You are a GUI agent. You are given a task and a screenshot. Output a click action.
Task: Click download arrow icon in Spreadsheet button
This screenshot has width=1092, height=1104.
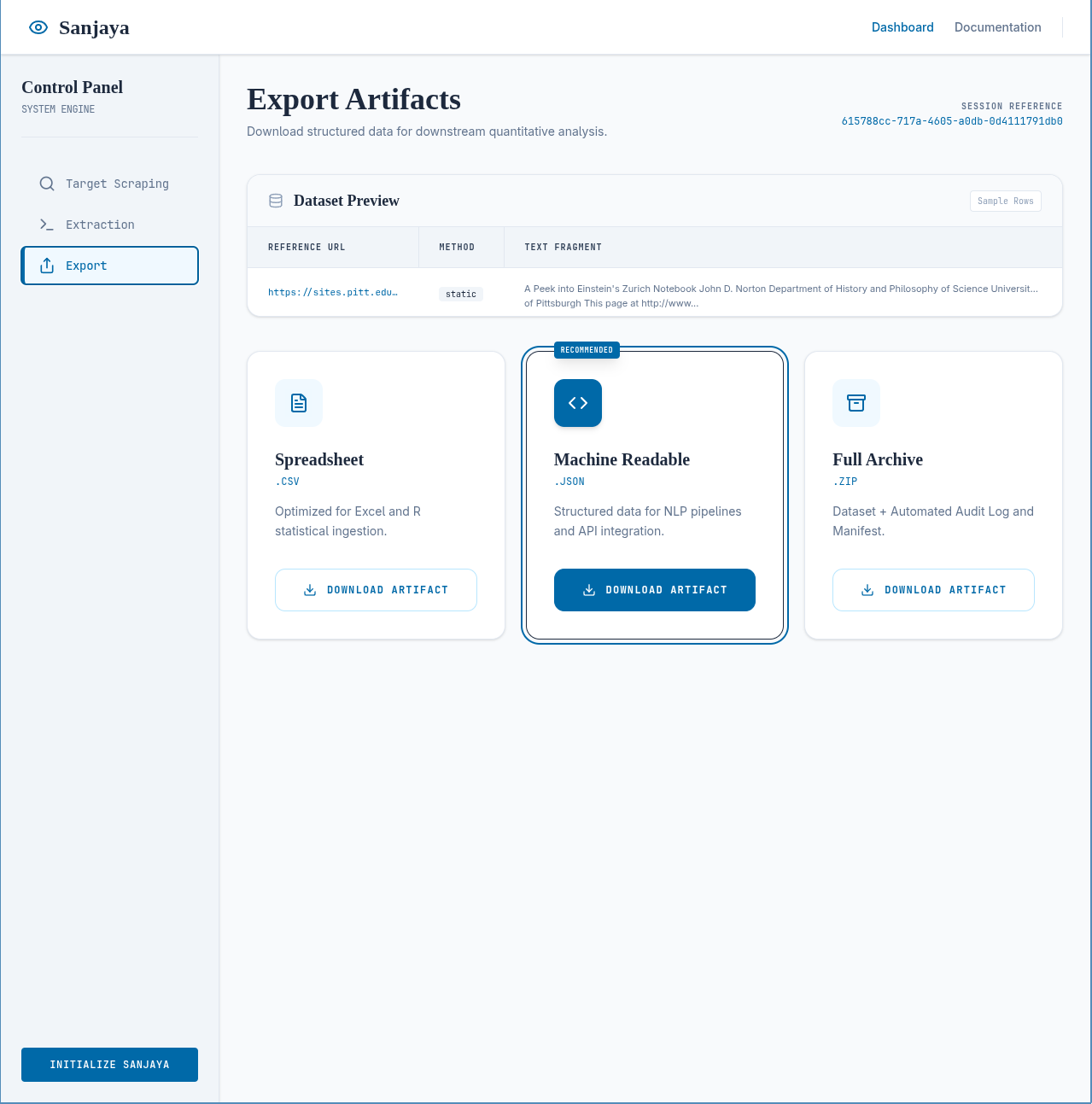point(310,590)
